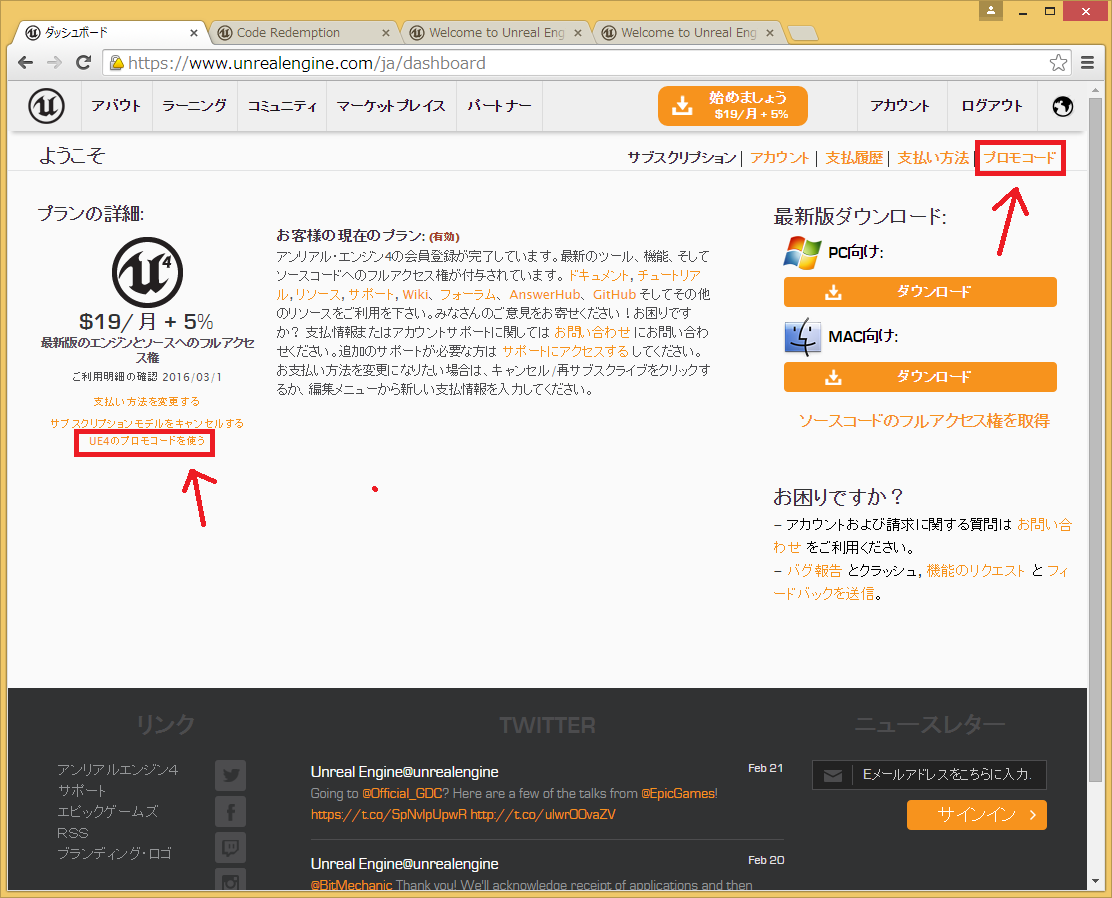
Task: Click the PC向け ダウンロード button
Action: [920, 292]
